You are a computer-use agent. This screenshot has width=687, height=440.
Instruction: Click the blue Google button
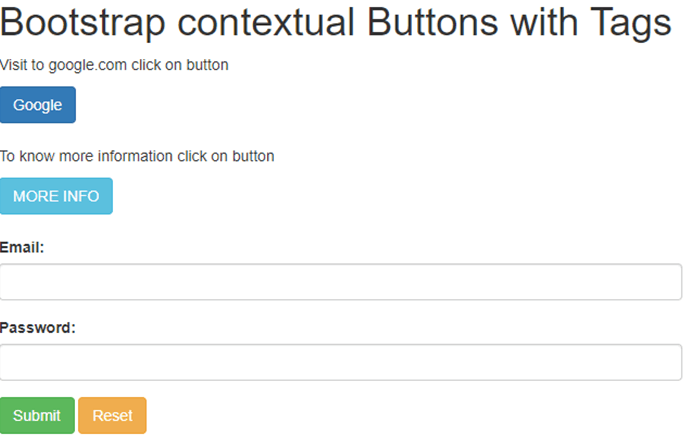pyautogui.click(x=38, y=105)
